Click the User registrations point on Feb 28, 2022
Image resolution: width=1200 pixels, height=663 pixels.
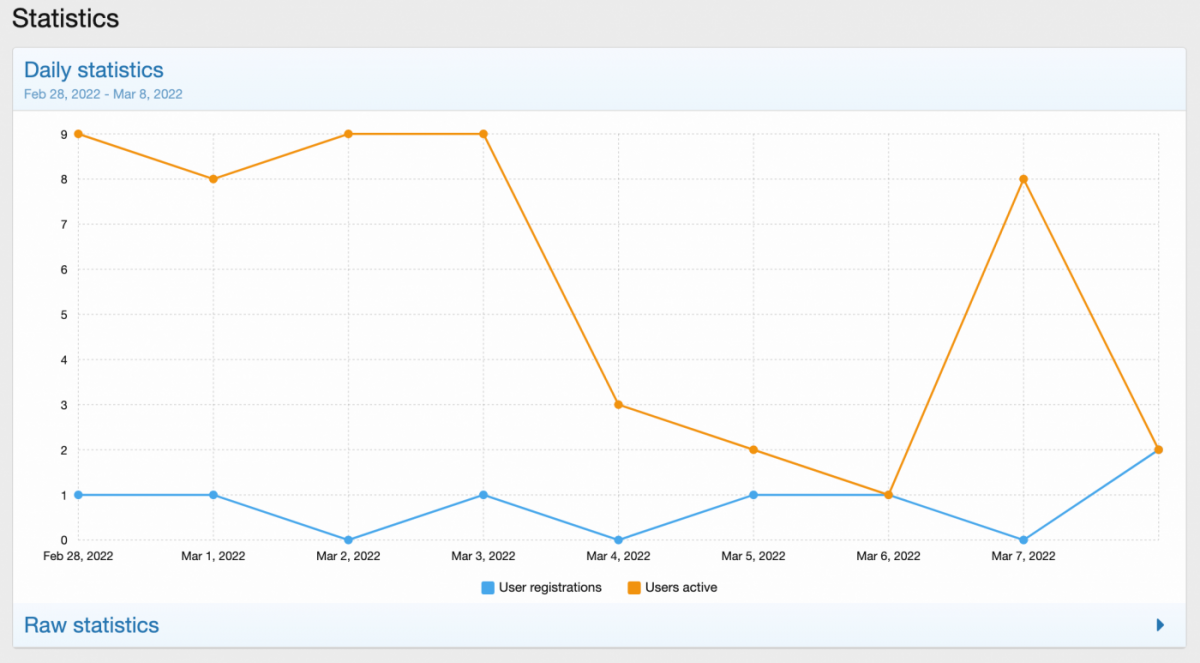78,495
